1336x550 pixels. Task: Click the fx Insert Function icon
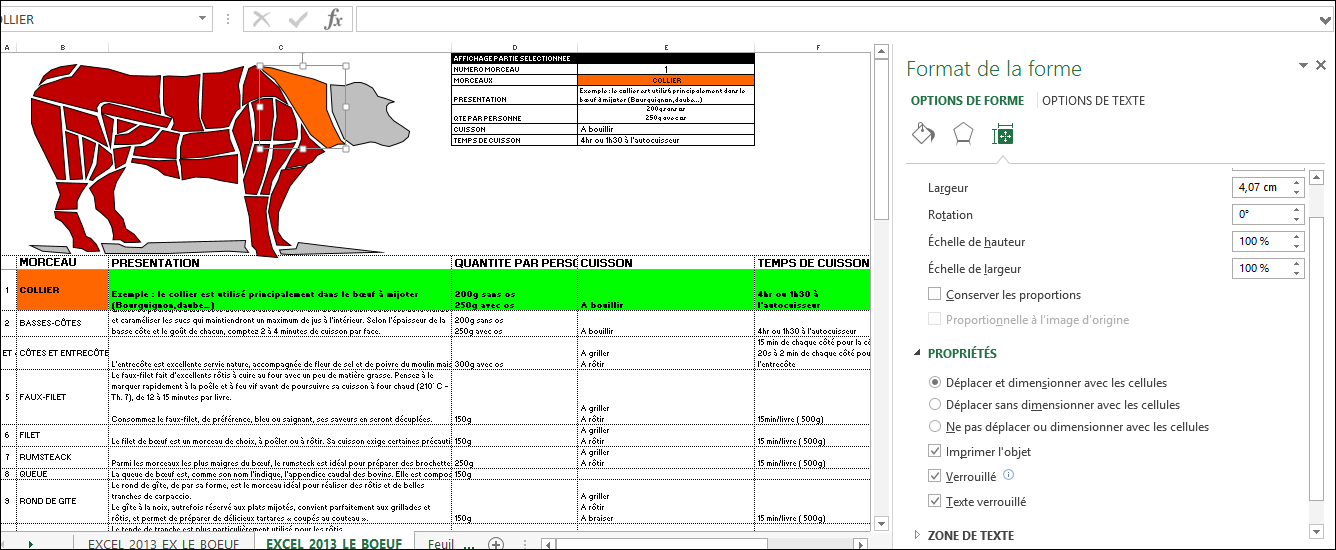click(x=334, y=19)
